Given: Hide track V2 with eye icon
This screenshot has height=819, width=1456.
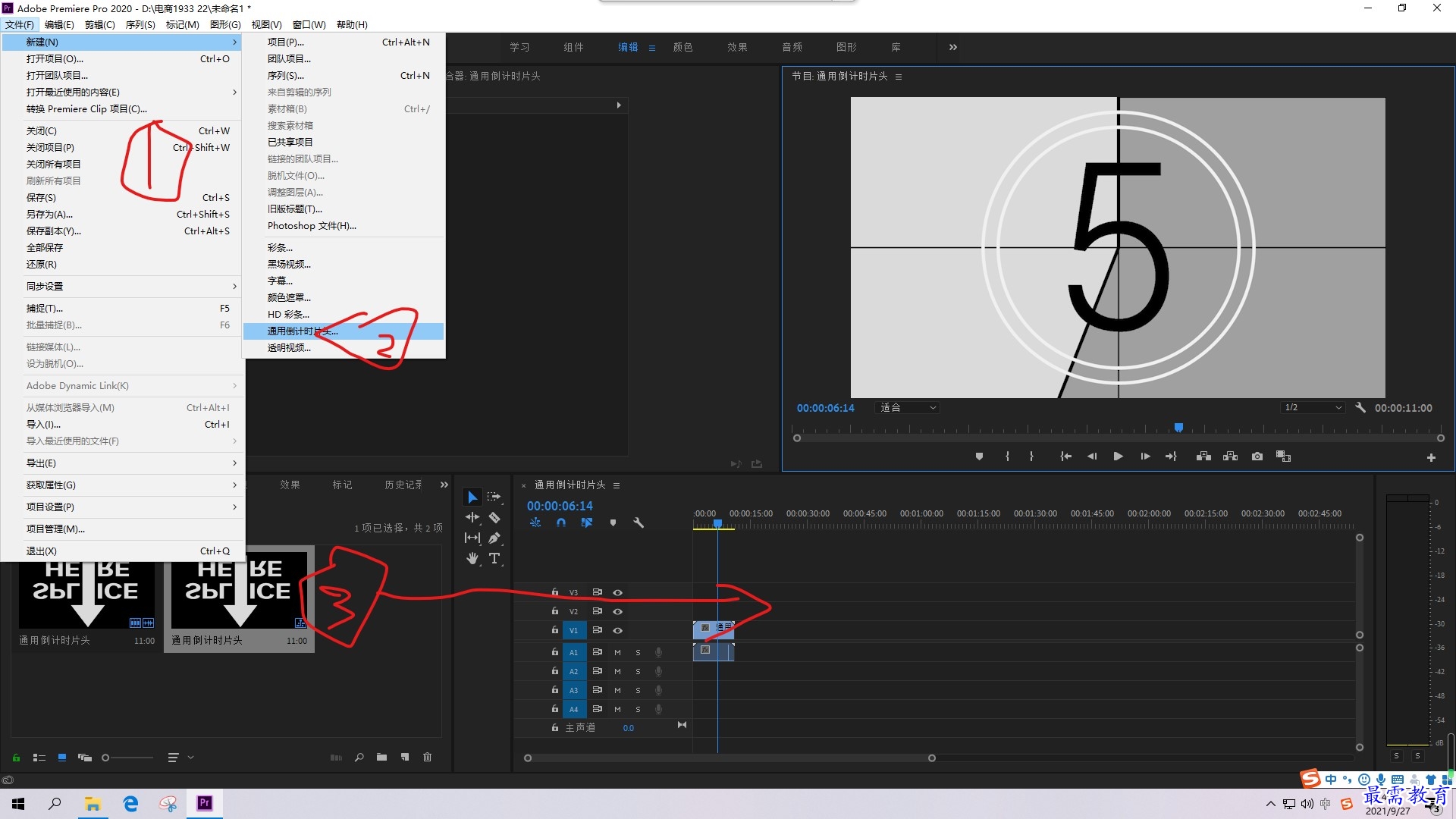Looking at the screenshot, I should pos(617,611).
